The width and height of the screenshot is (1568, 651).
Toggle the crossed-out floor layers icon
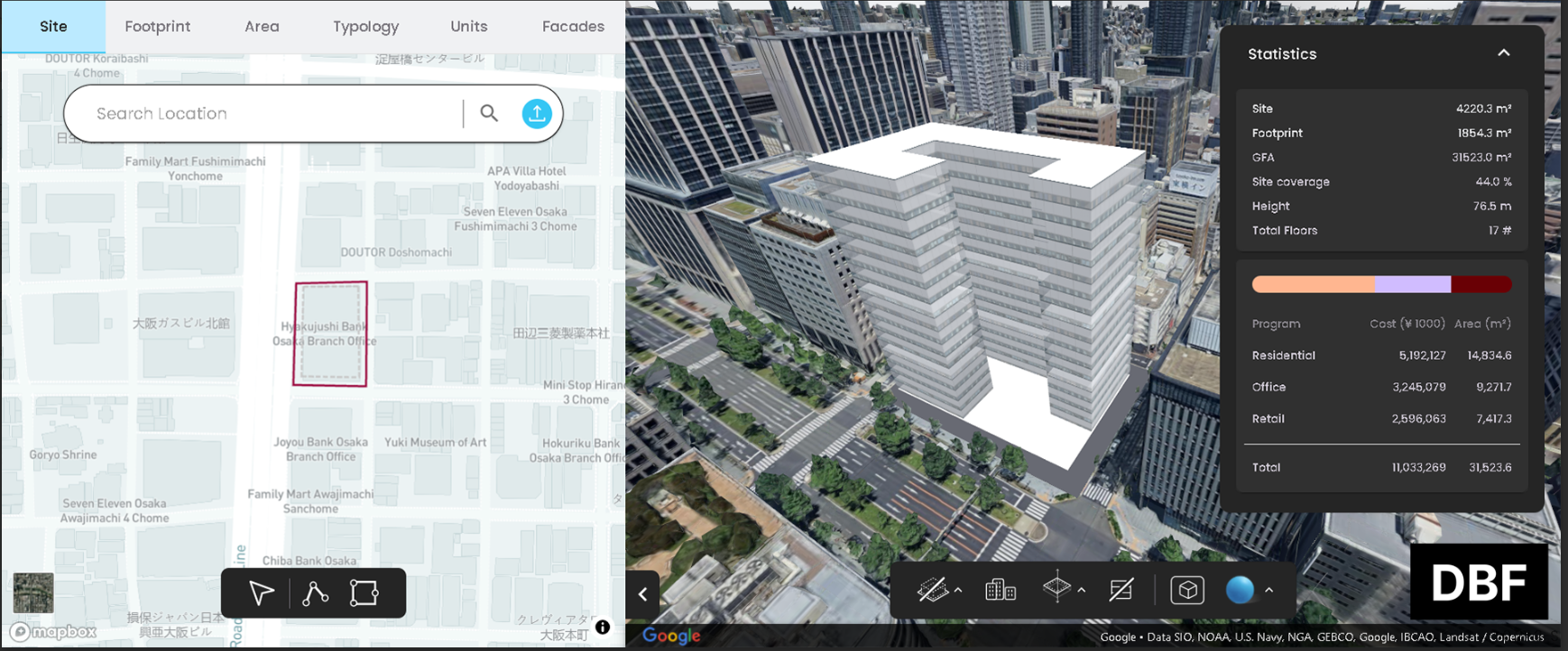[x=1121, y=590]
